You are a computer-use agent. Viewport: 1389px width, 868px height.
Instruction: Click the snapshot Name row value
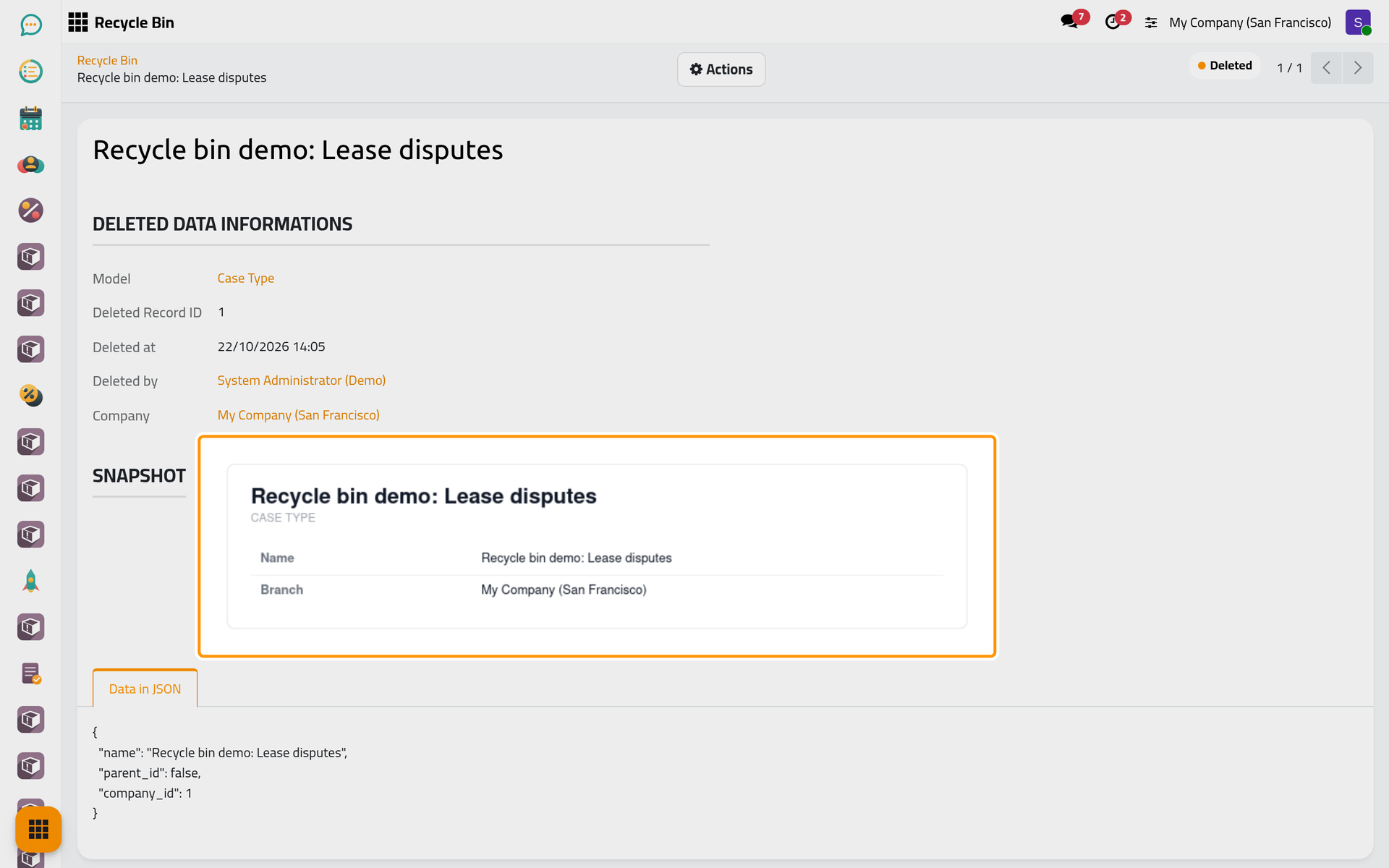pyautogui.click(x=577, y=558)
